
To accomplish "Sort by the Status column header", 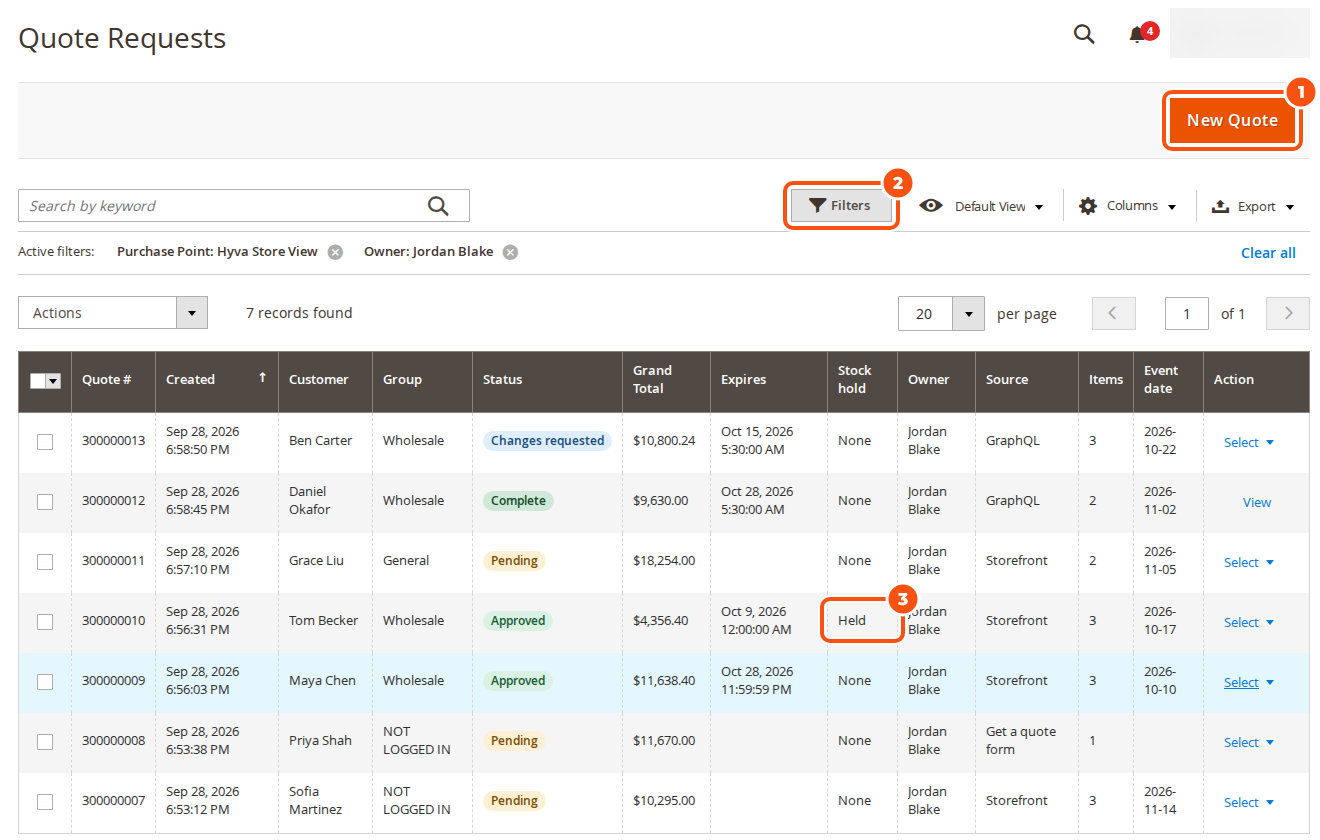I will (x=547, y=380).
